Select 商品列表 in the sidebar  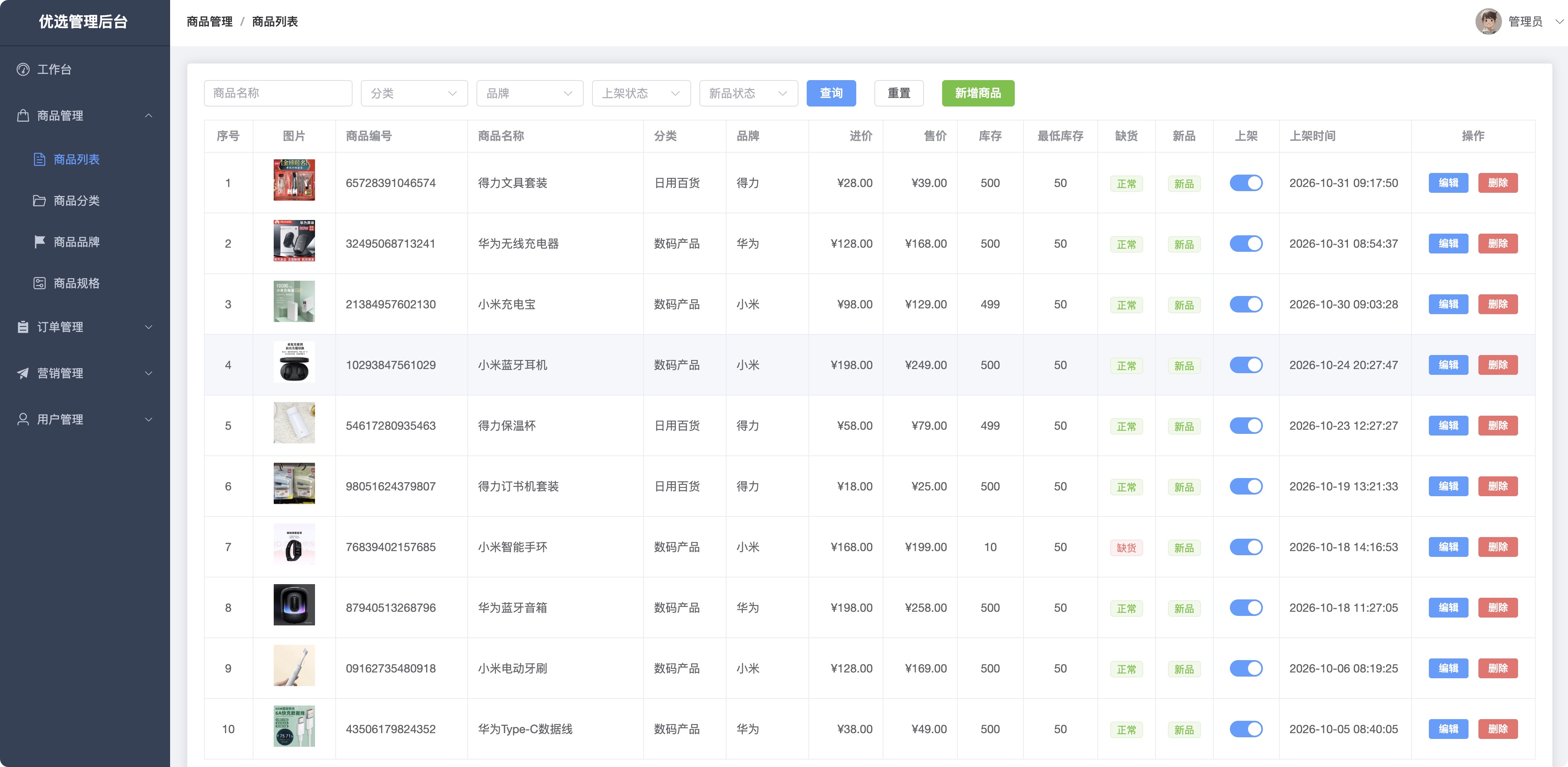[x=85, y=159]
